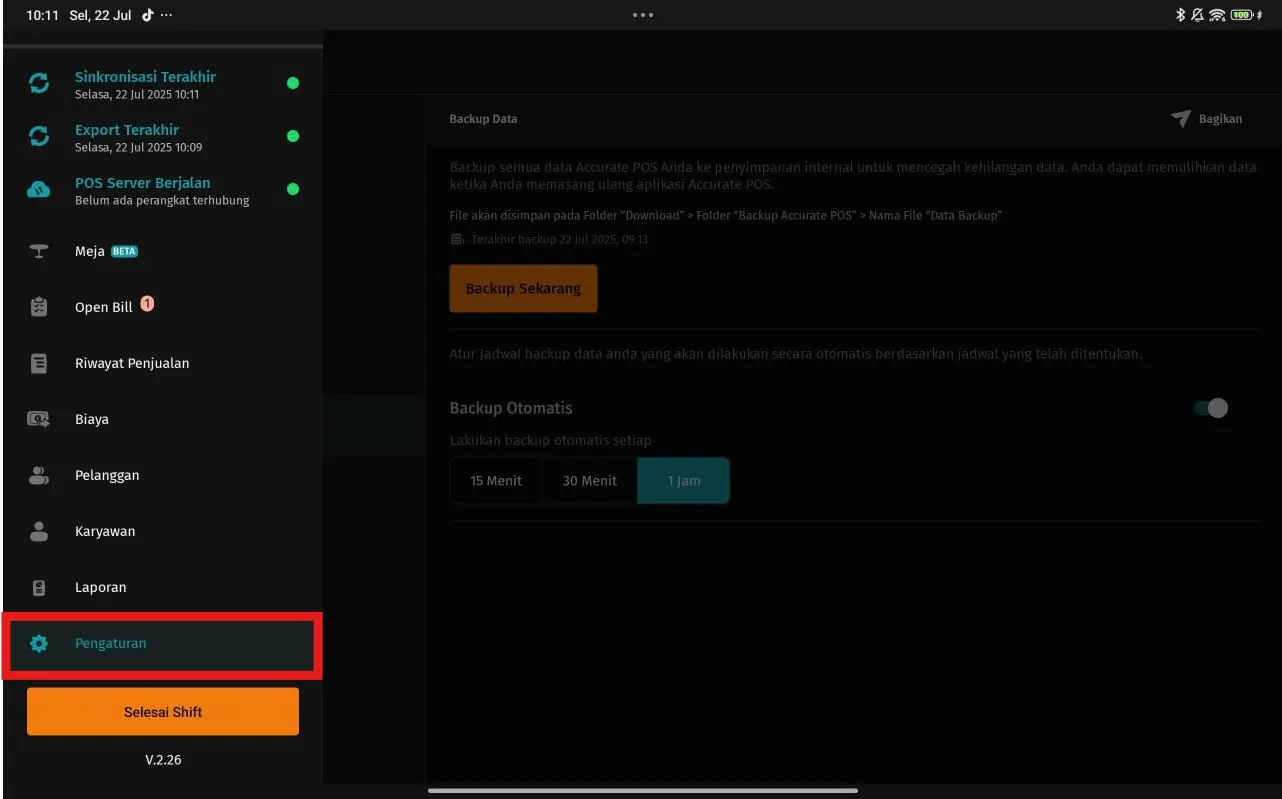Click the Export Terakhir refresh icon

39,137
